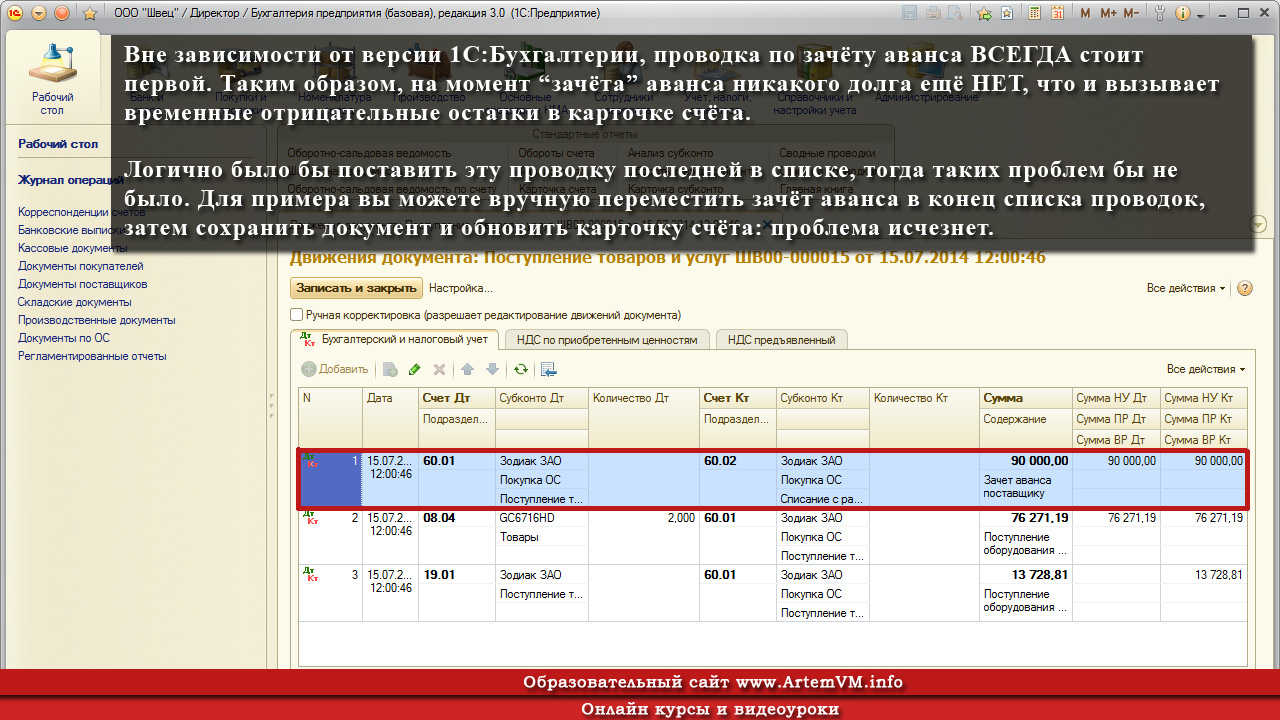
Task: Click the 2,000 quantity cell
Action: pyautogui.click(x=644, y=518)
